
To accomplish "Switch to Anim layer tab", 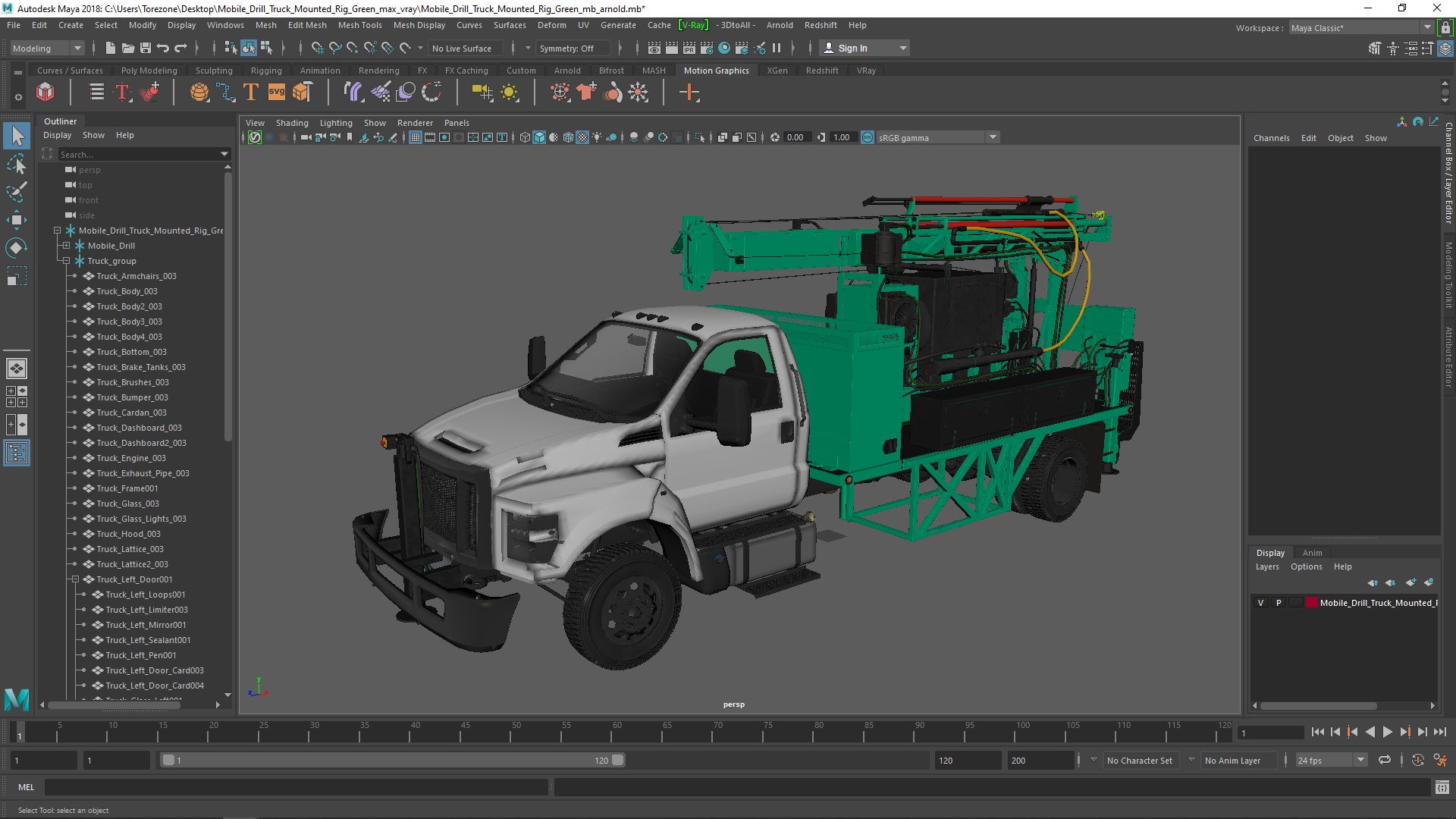I will 1312,553.
